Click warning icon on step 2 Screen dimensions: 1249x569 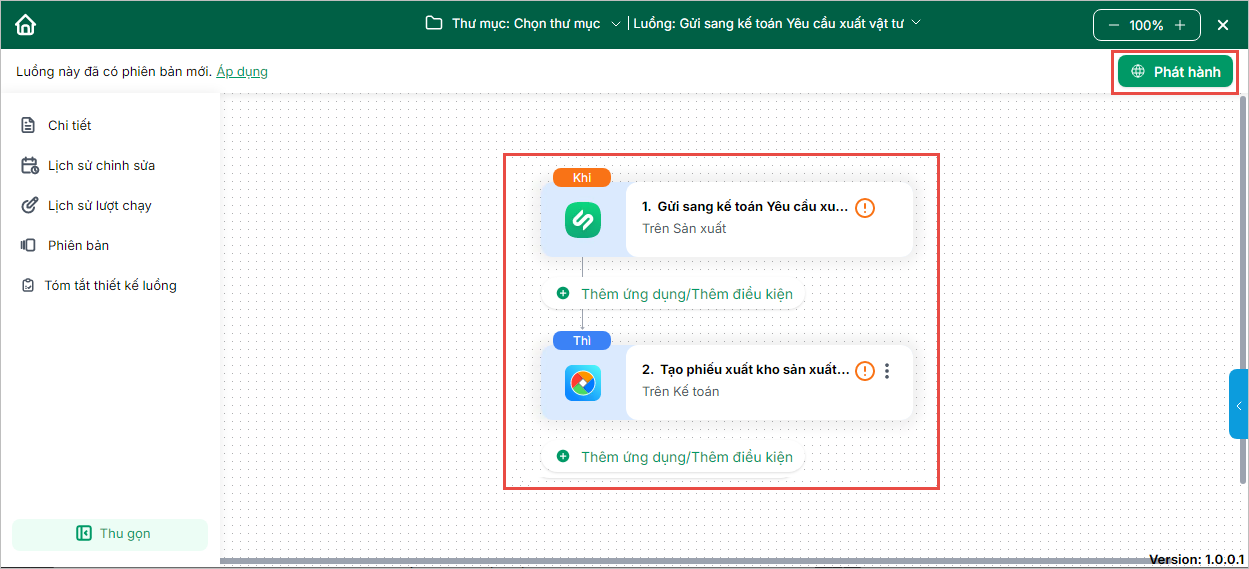click(865, 371)
